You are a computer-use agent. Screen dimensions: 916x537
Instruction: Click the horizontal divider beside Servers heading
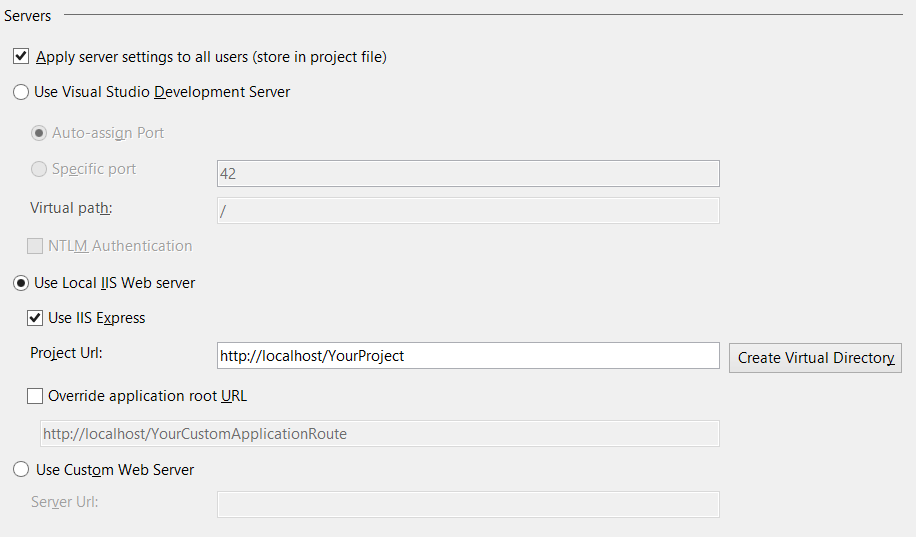480,15
